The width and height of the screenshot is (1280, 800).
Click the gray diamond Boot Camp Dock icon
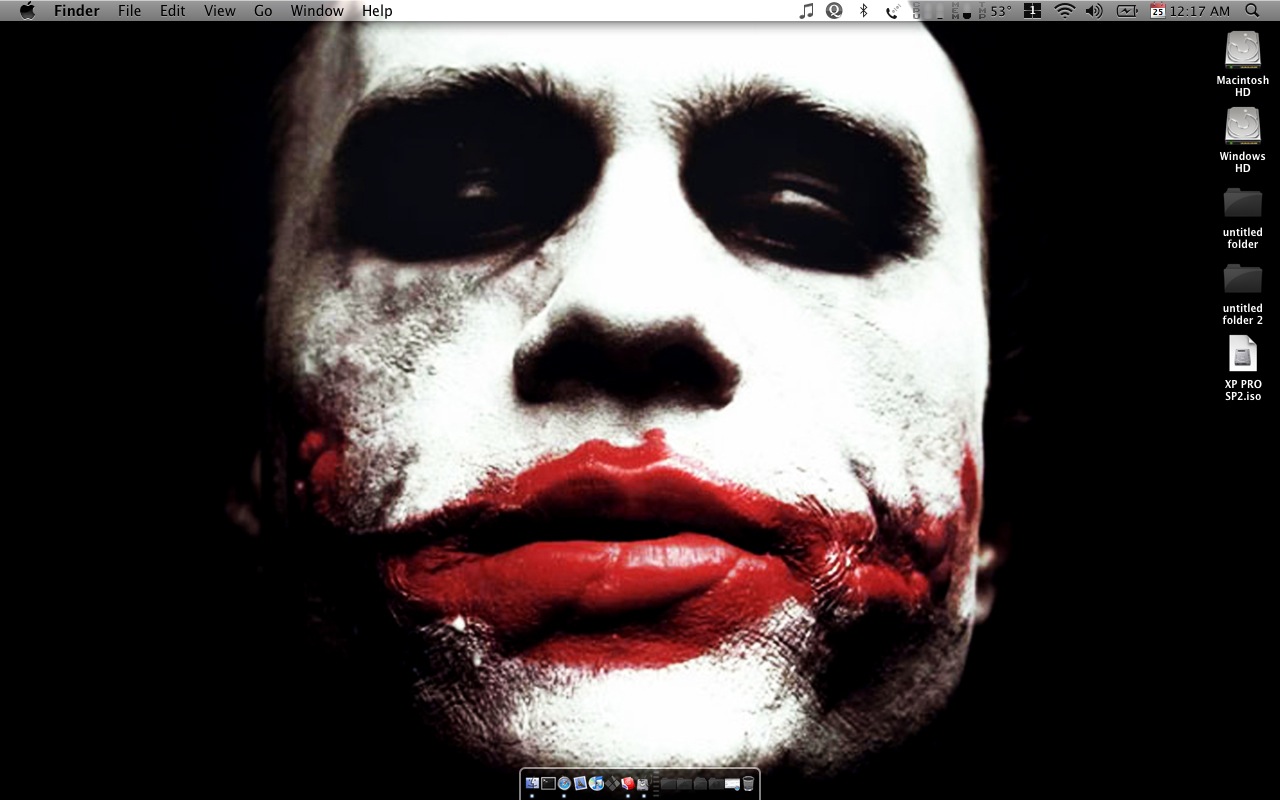click(x=612, y=783)
